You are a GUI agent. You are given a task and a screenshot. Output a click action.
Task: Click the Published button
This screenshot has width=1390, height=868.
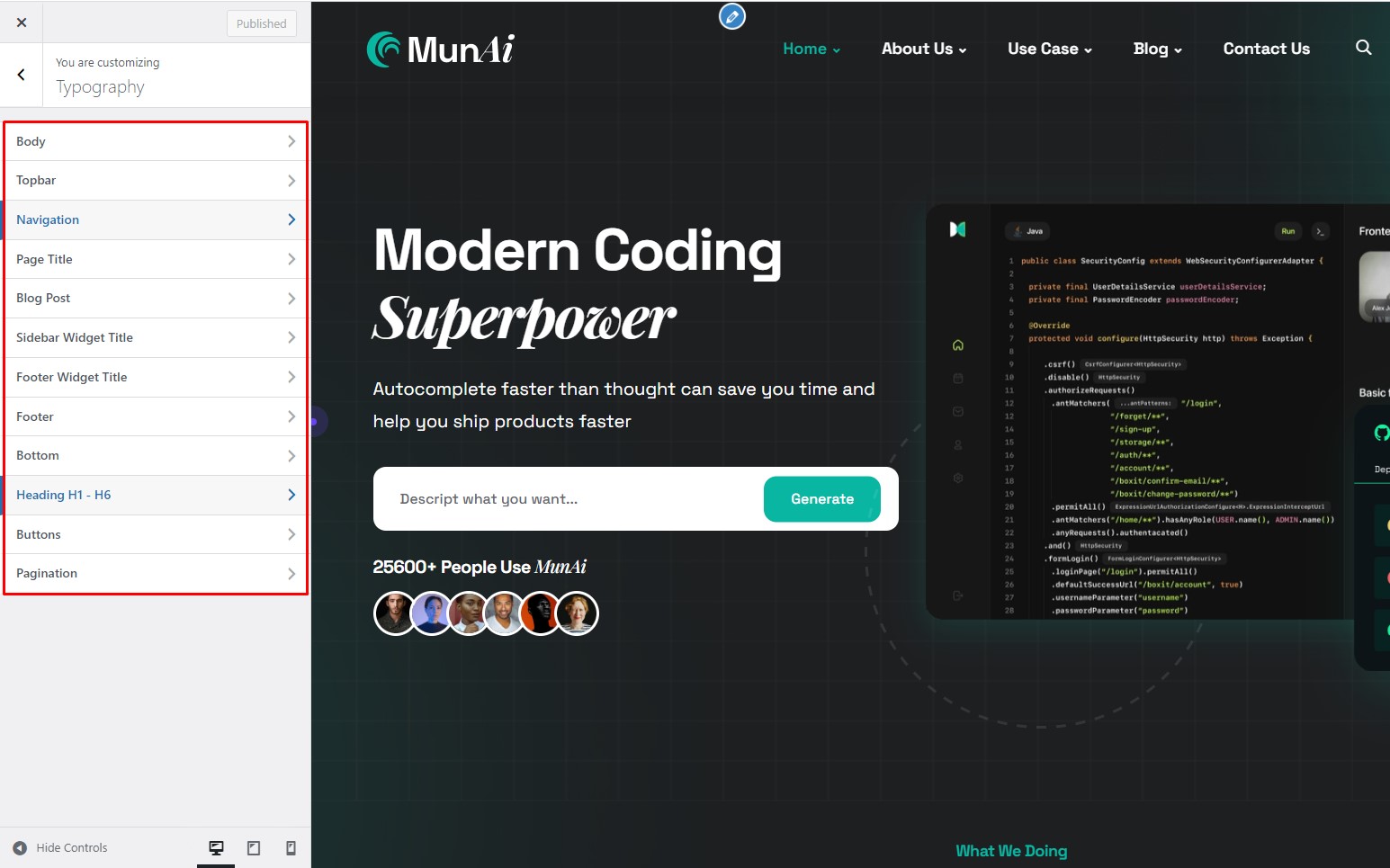(261, 23)
